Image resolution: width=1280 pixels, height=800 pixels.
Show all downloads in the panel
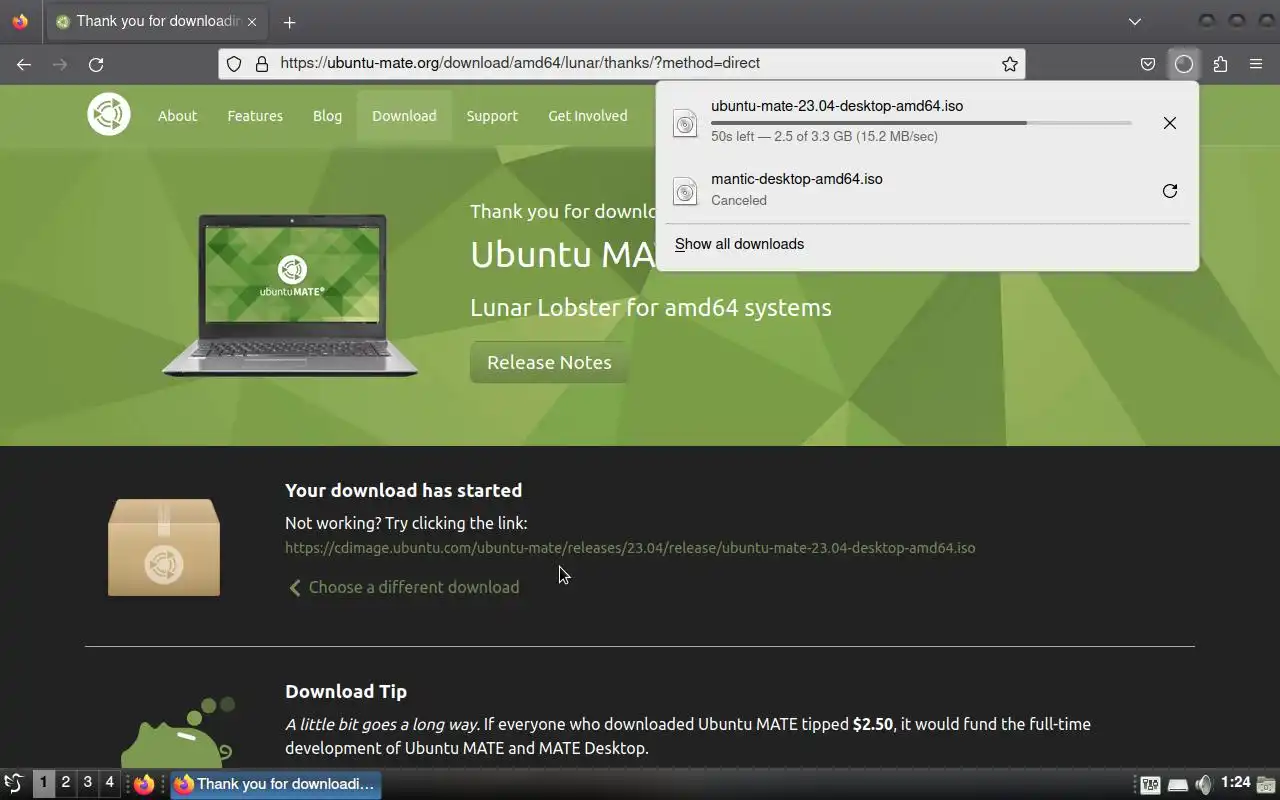coord(739,244)
